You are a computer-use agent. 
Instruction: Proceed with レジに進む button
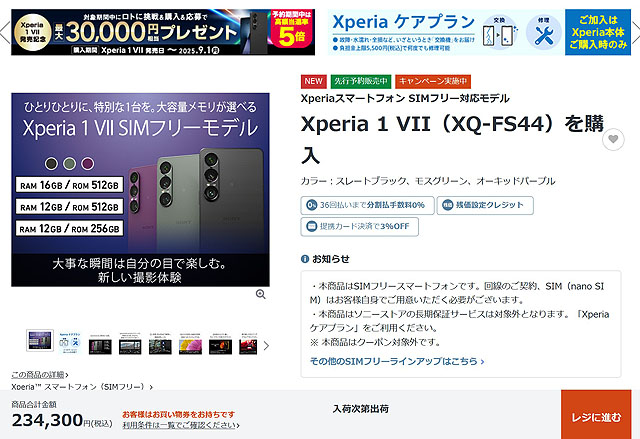596,415
